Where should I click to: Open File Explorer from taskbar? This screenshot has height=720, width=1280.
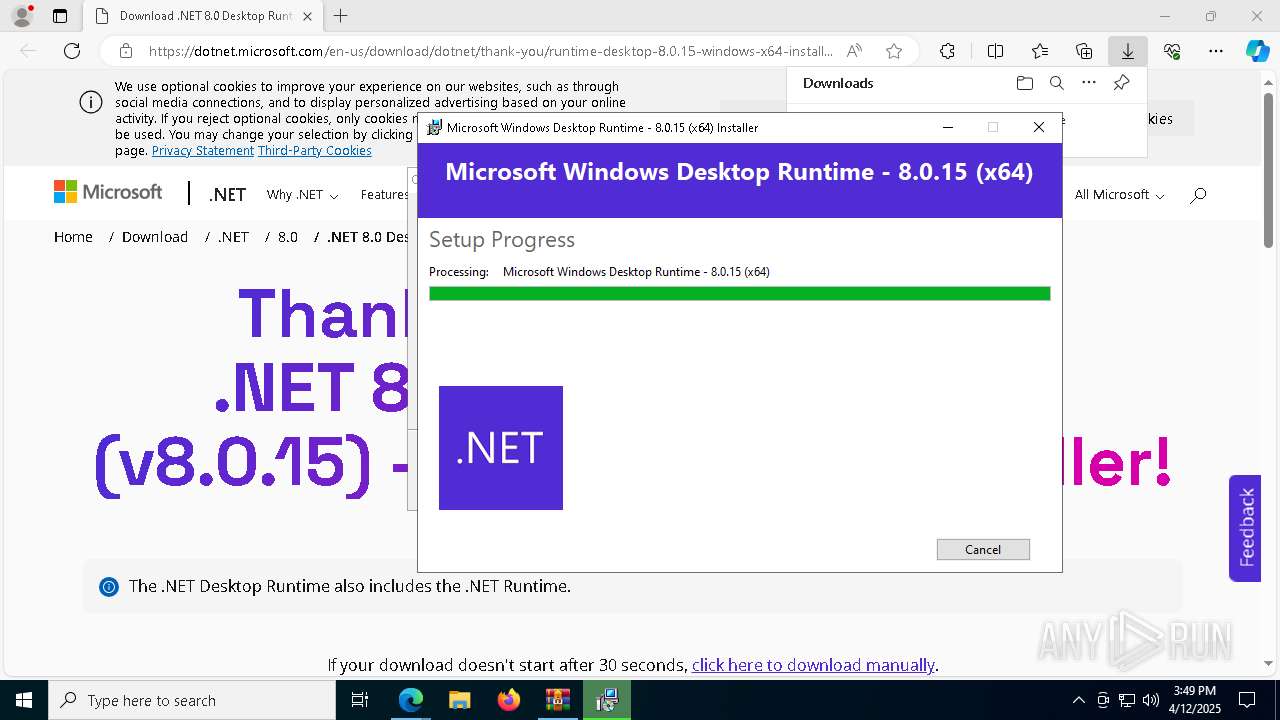click(x=459, y=700)
